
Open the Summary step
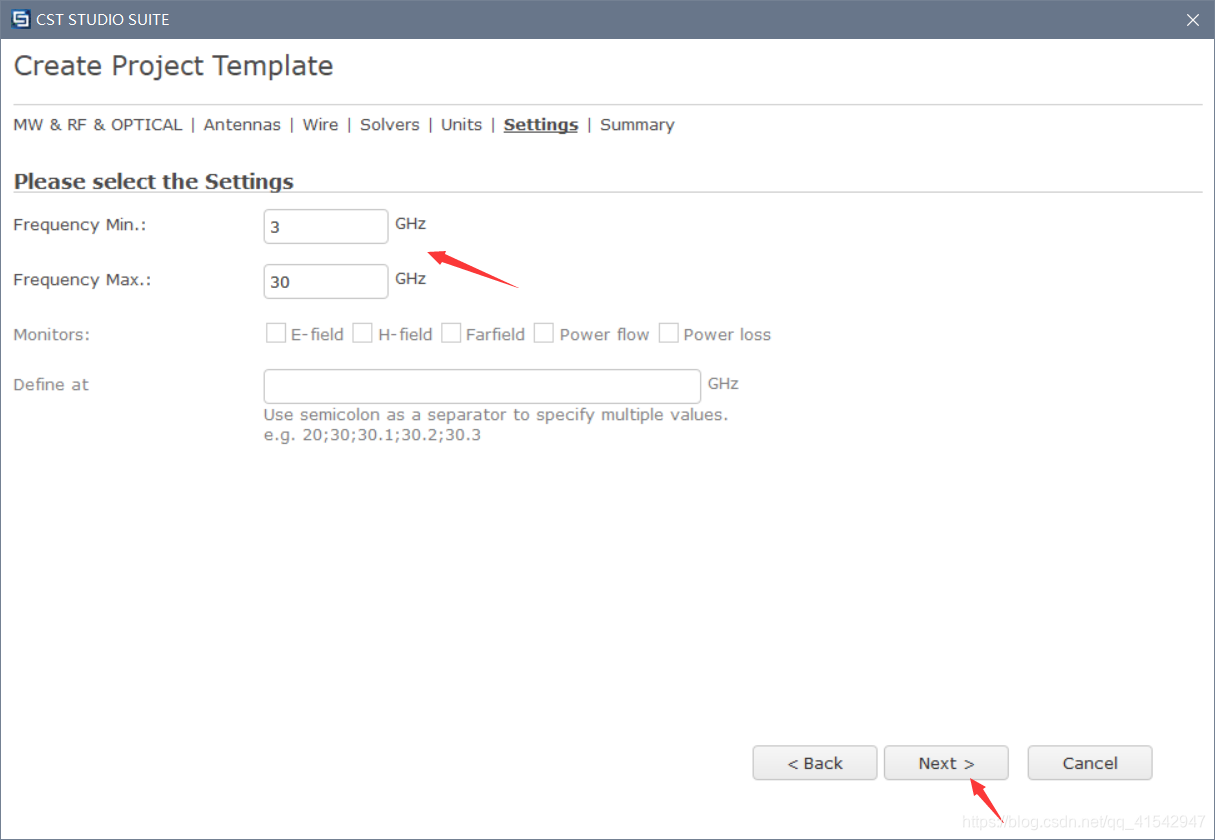tap(637, 125)
